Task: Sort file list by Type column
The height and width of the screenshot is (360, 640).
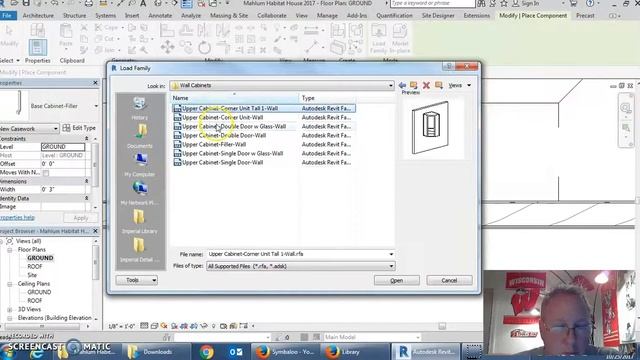Action: 327,98
